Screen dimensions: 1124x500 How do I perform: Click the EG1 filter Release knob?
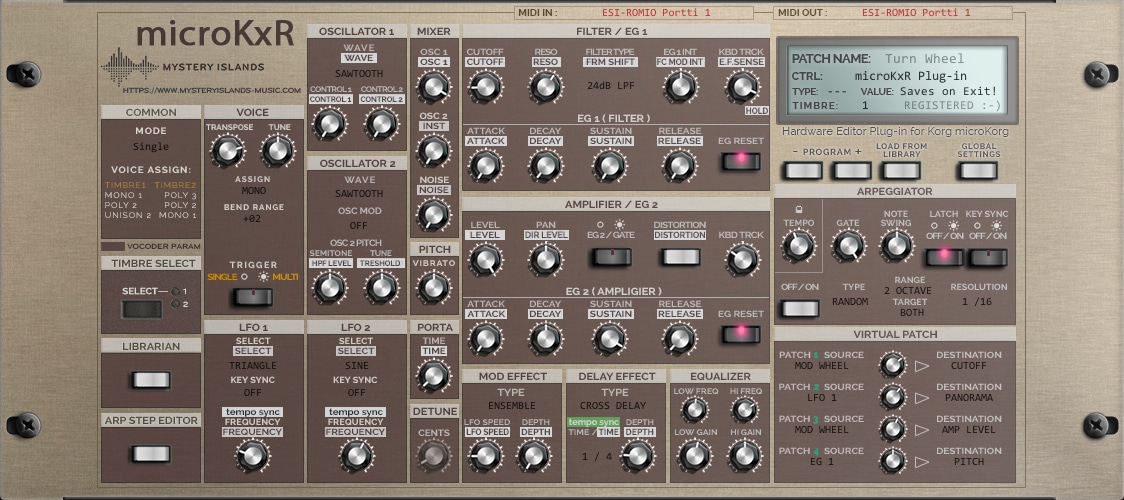click(x=680, y=165)
